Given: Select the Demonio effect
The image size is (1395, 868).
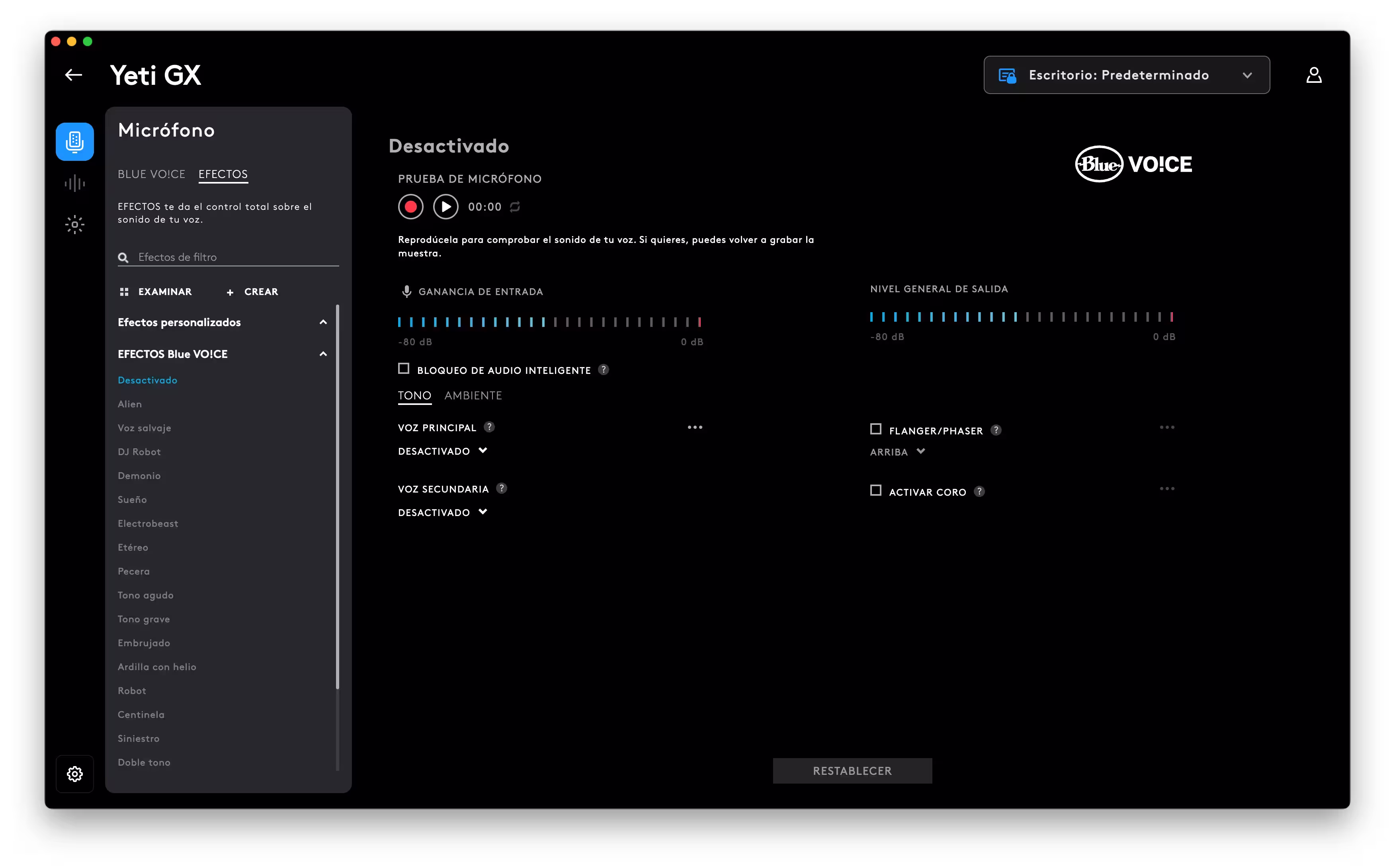Looking at the screenshot, I should (139, 476).
